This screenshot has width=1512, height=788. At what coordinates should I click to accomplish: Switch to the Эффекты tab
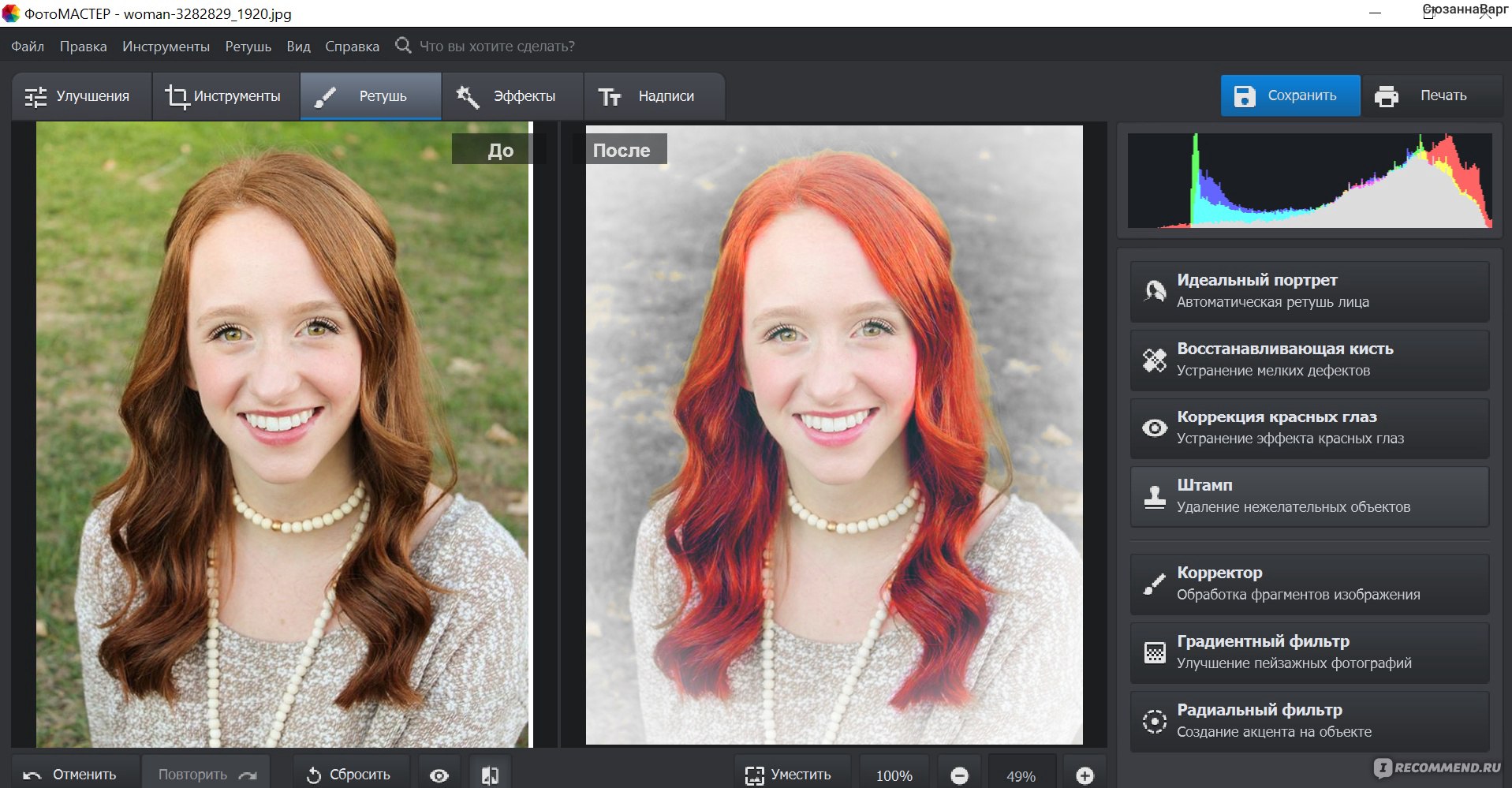pos(513,96)
